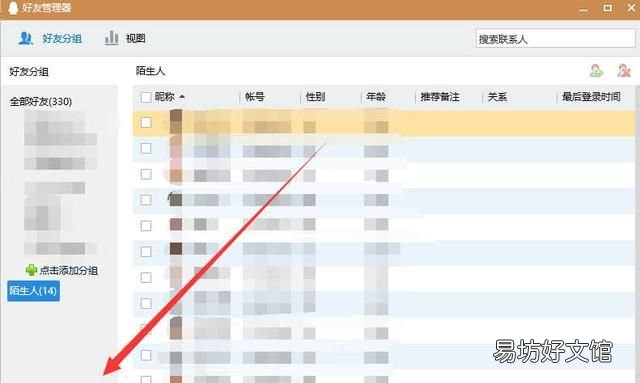Toggle the sort arrow next to 昵称
The height and width of the screenshot is (383, 640).
click(182, 97)
